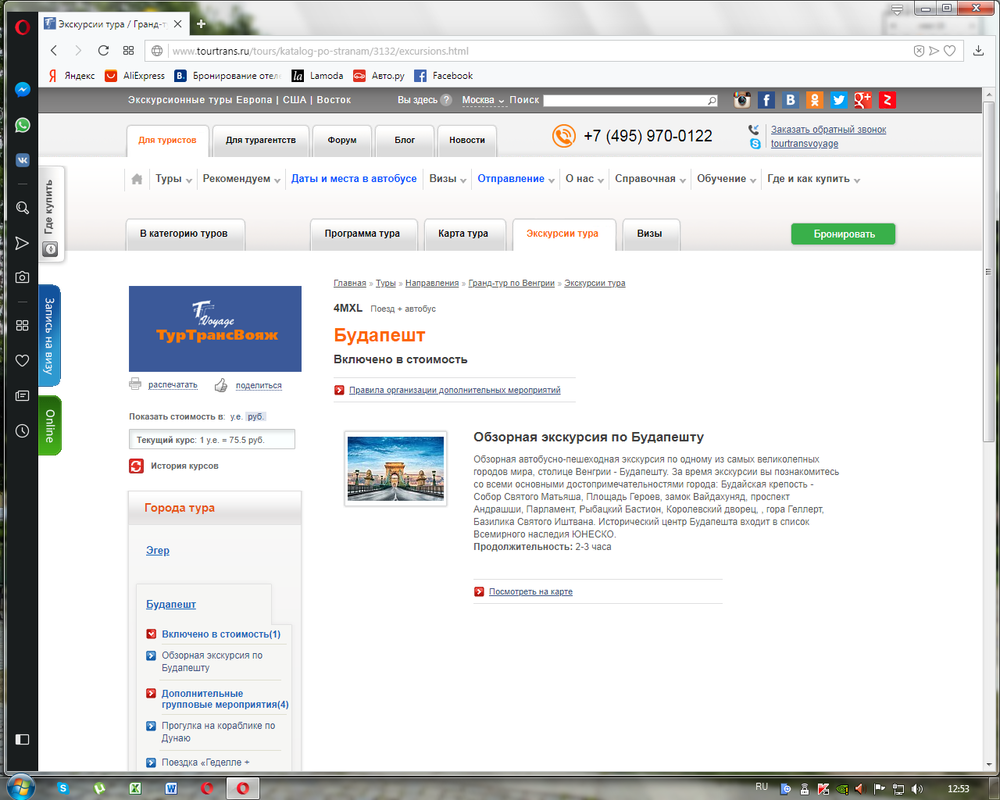Click the Twitter icon in site header
The height and width of the screenshot is (800, 1000).
click(x=839, y=100)
